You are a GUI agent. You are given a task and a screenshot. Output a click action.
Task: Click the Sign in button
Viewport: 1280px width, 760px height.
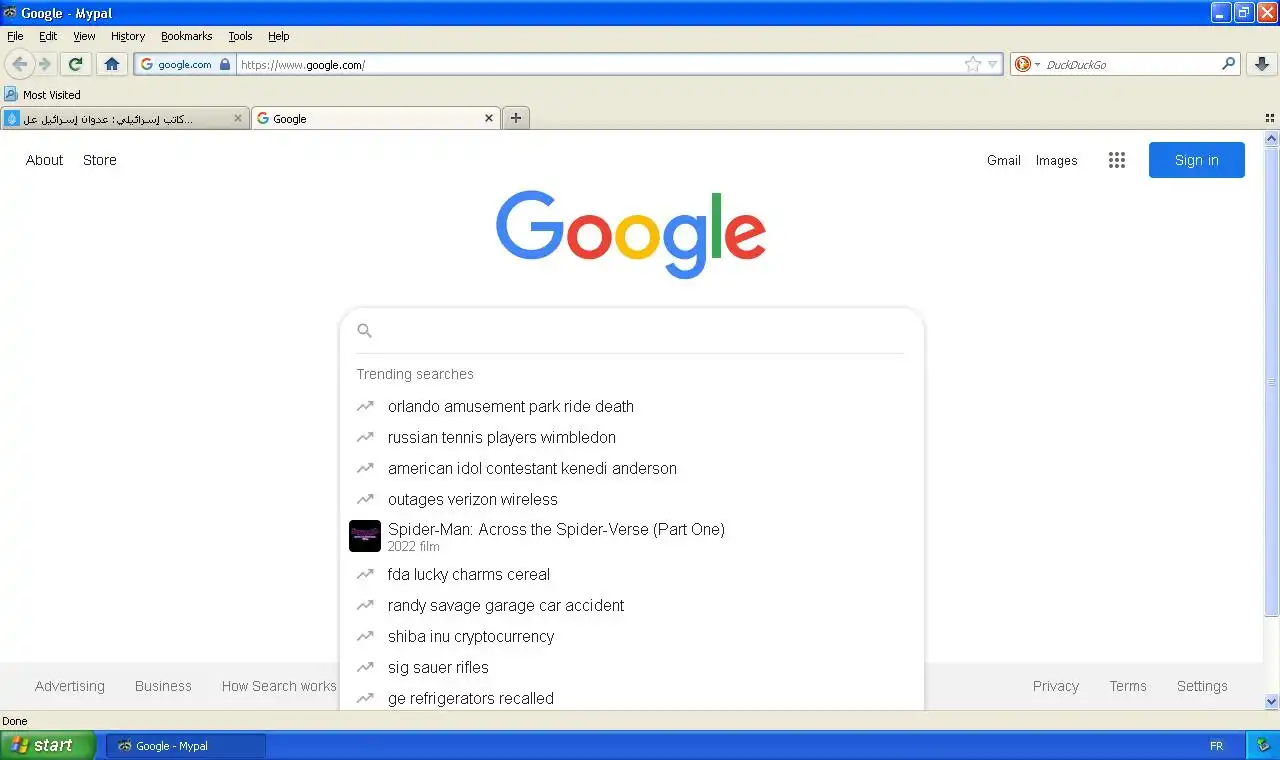1197,160
